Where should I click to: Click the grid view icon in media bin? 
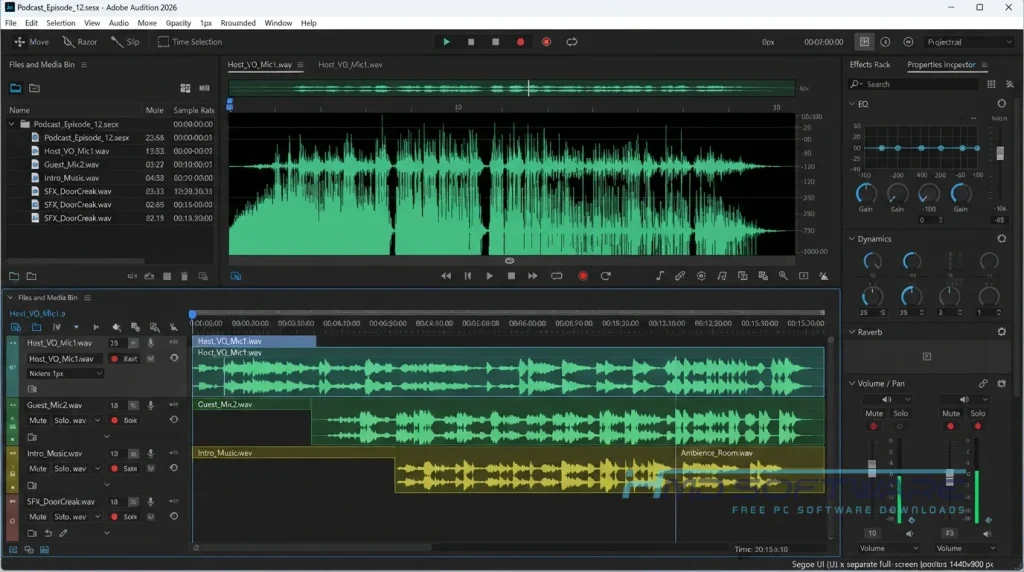click(185, 88)
